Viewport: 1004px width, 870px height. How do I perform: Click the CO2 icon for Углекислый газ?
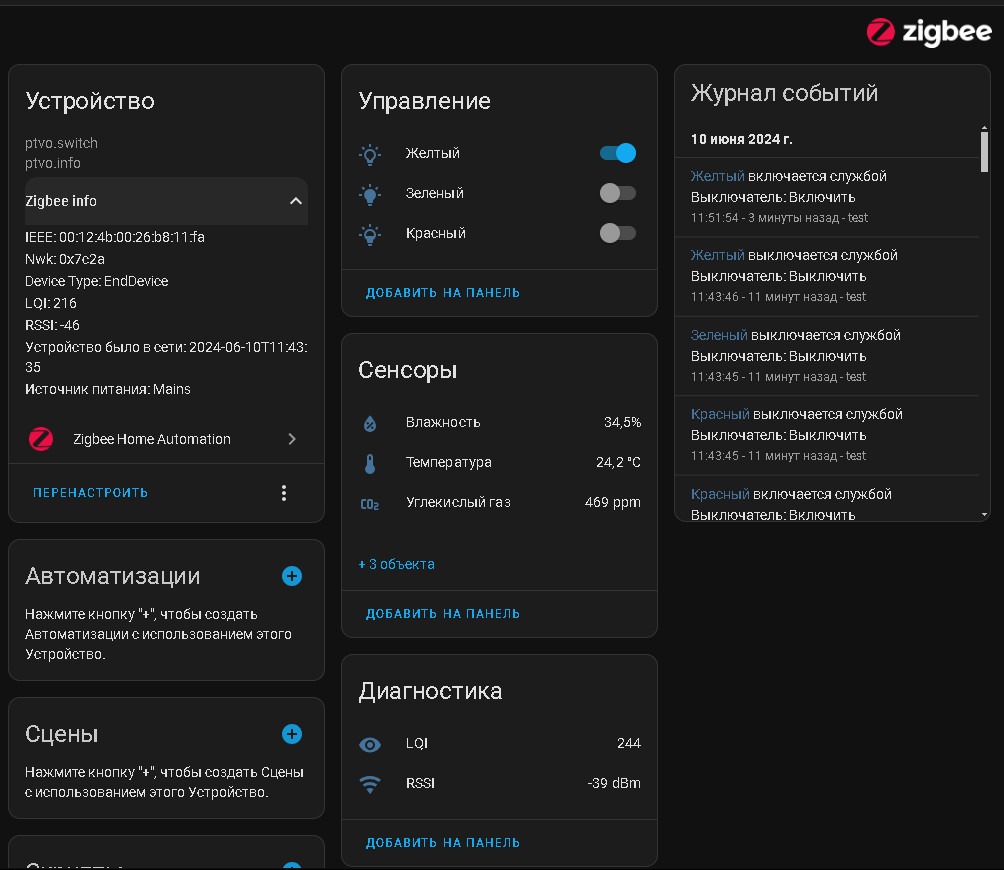tap(370, 503)
